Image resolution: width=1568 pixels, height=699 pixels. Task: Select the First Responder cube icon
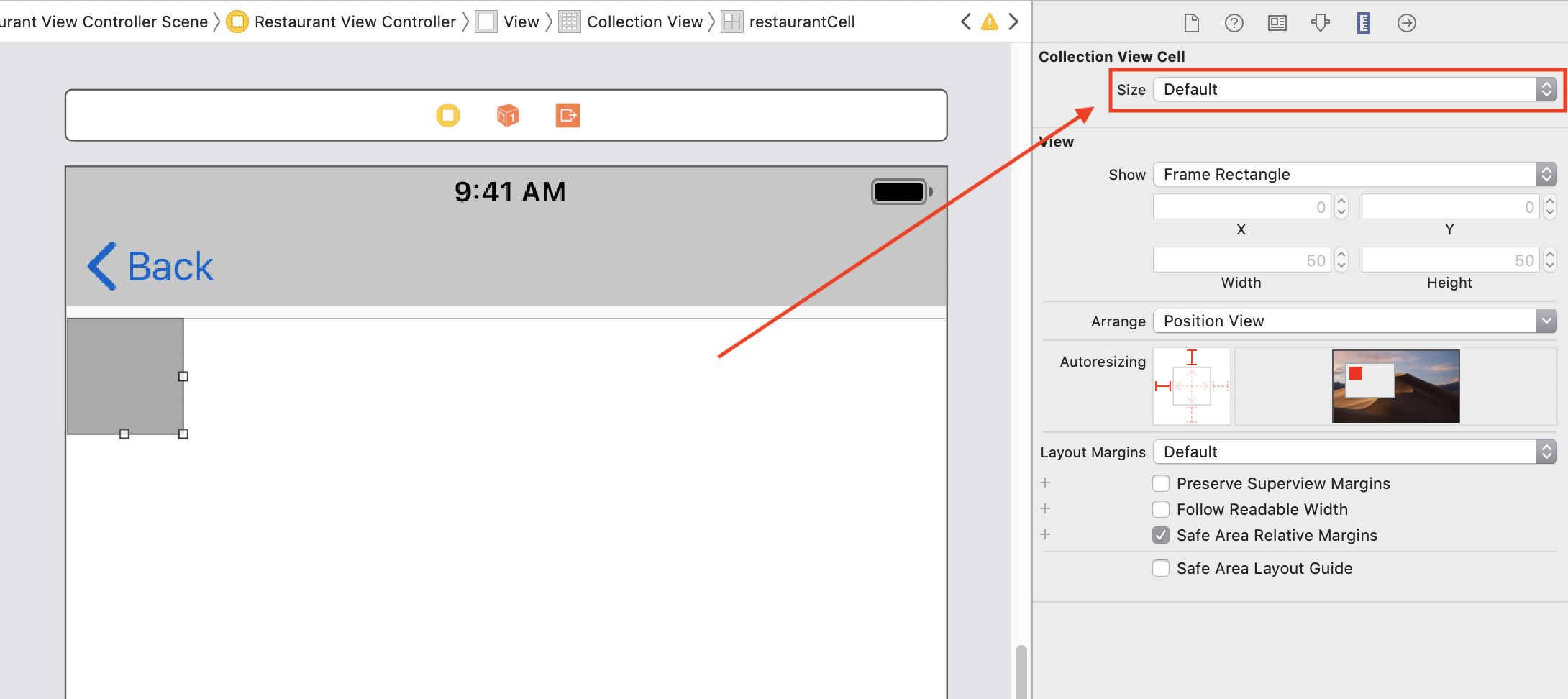508,115
